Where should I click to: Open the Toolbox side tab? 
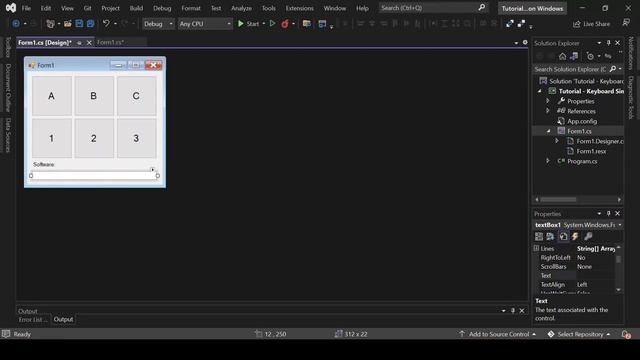[x=8, y=47]
